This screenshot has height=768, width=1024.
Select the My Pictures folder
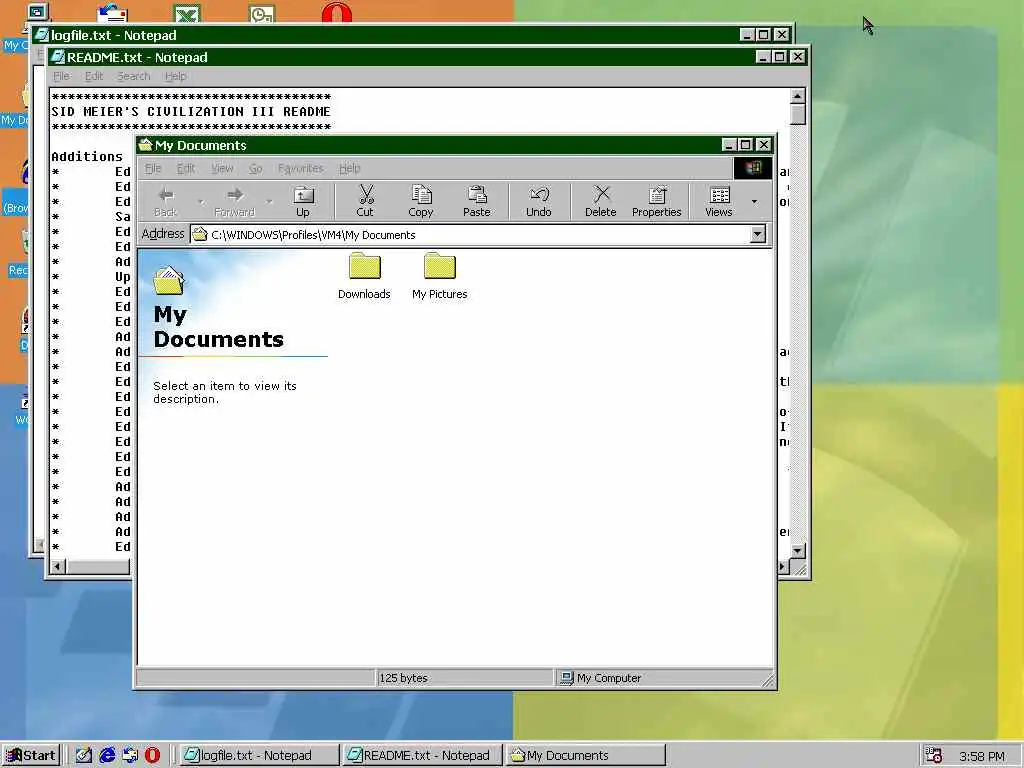click(x=440, y=276)
